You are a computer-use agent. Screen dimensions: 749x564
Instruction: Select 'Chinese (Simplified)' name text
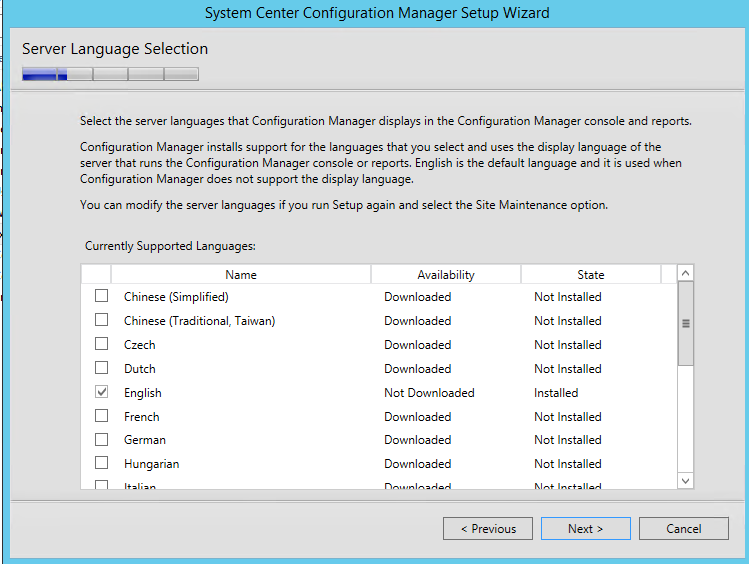pyautogui.click(x=176, y=297)
